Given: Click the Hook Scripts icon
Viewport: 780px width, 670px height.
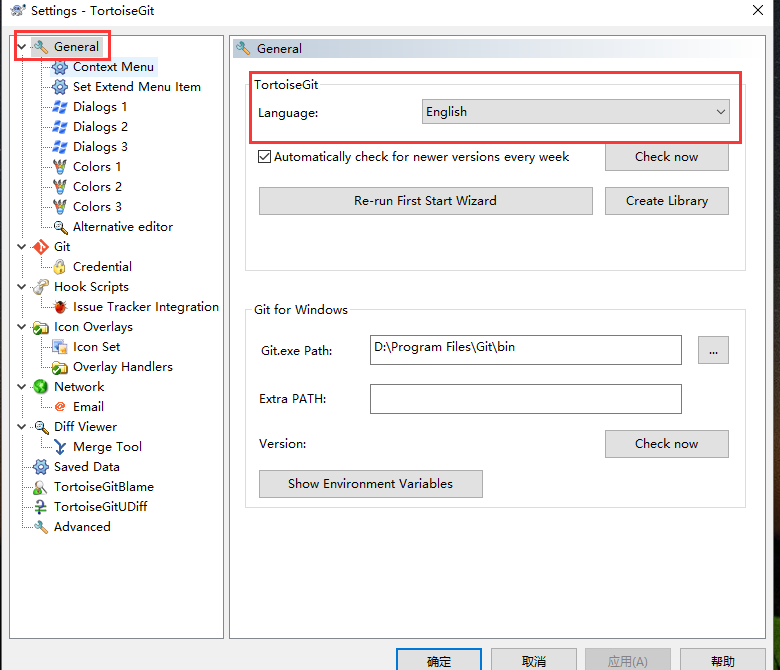Looking at the screenshot, I should [x=40, y=287].
